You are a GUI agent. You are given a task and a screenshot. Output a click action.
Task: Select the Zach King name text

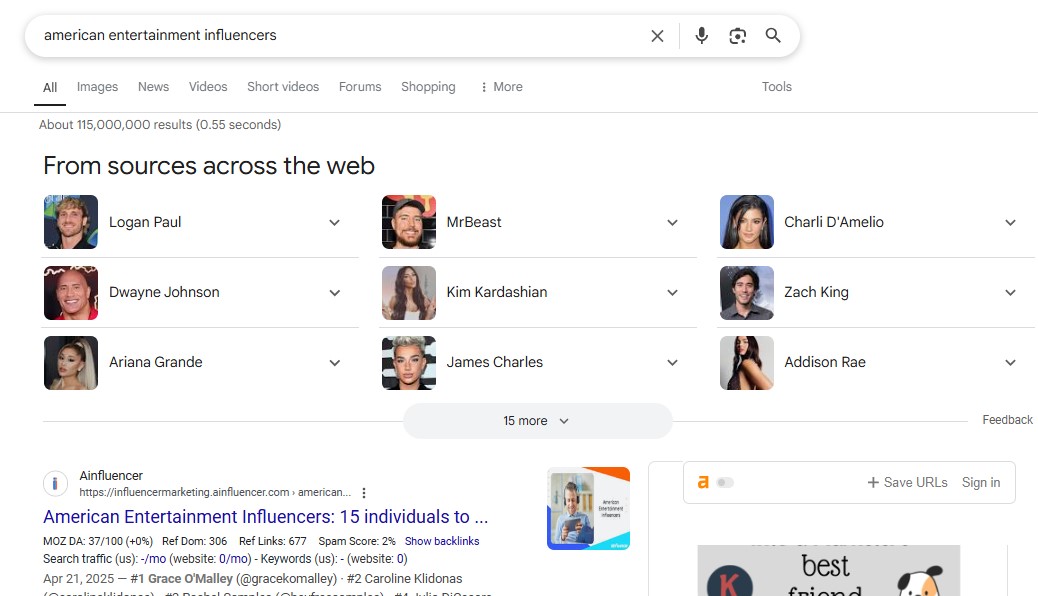click(x=816, y=293)
